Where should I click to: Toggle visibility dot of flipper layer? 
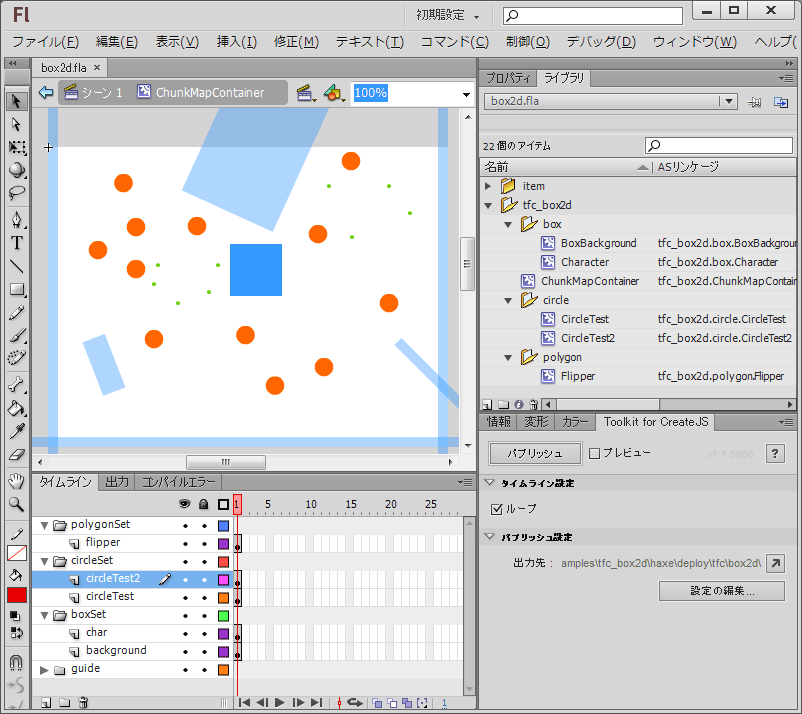coord(185,543)
